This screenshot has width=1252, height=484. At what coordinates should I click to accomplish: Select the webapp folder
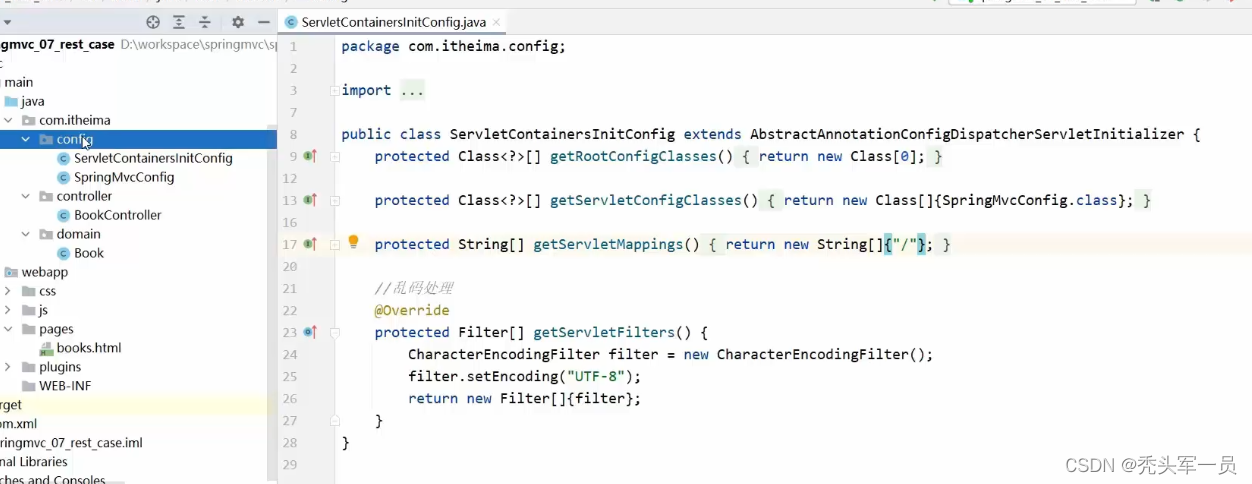[45, 272]
